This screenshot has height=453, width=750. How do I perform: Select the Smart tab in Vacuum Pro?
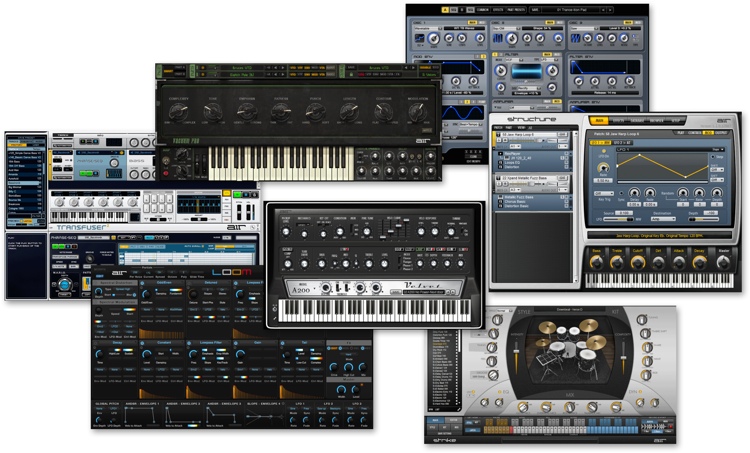point(168,71)
